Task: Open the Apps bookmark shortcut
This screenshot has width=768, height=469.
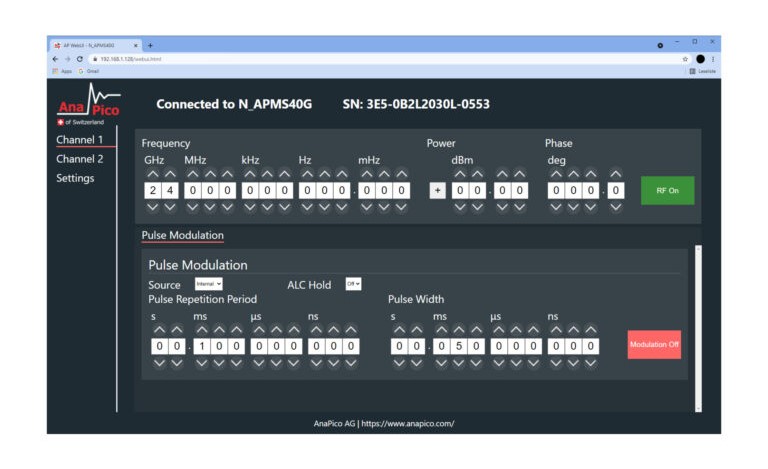Action: 62,71
